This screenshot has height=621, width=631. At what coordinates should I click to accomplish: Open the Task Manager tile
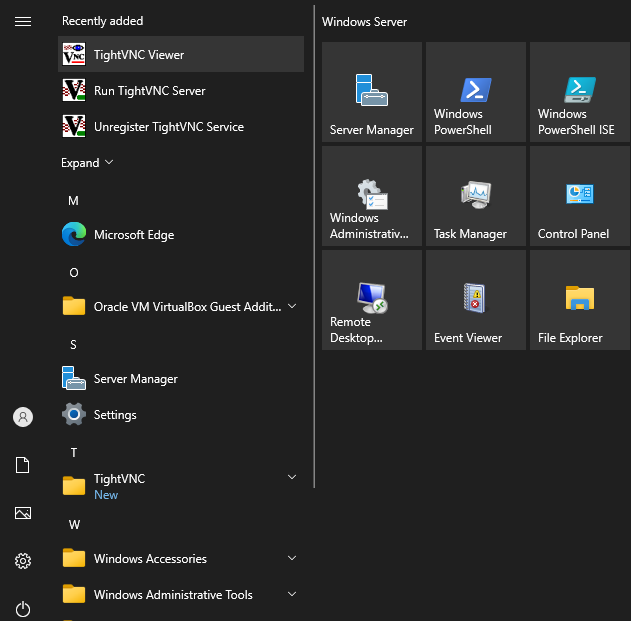[476, 196]
